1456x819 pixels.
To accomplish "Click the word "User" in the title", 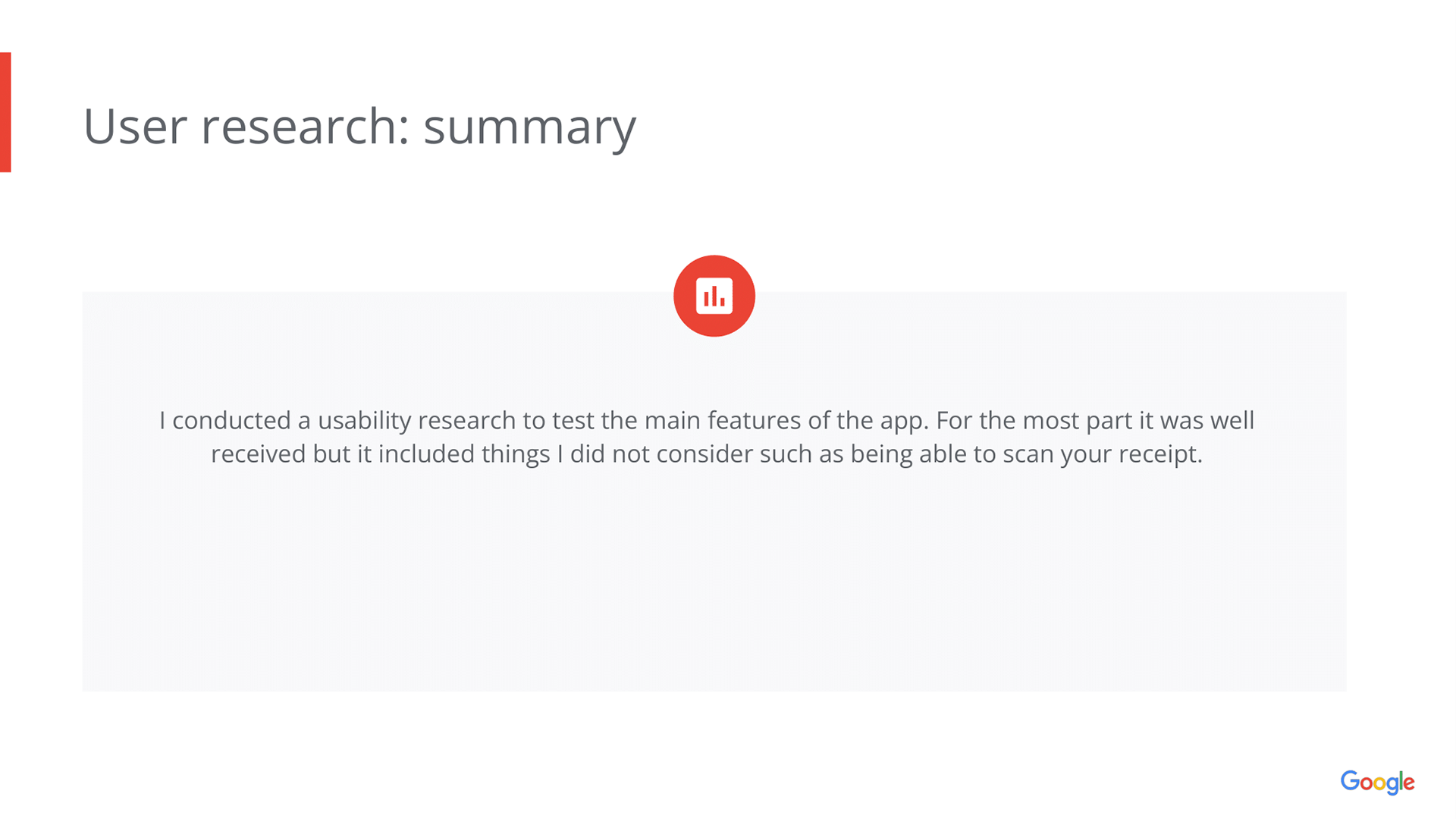I will (x=135, y=126).
